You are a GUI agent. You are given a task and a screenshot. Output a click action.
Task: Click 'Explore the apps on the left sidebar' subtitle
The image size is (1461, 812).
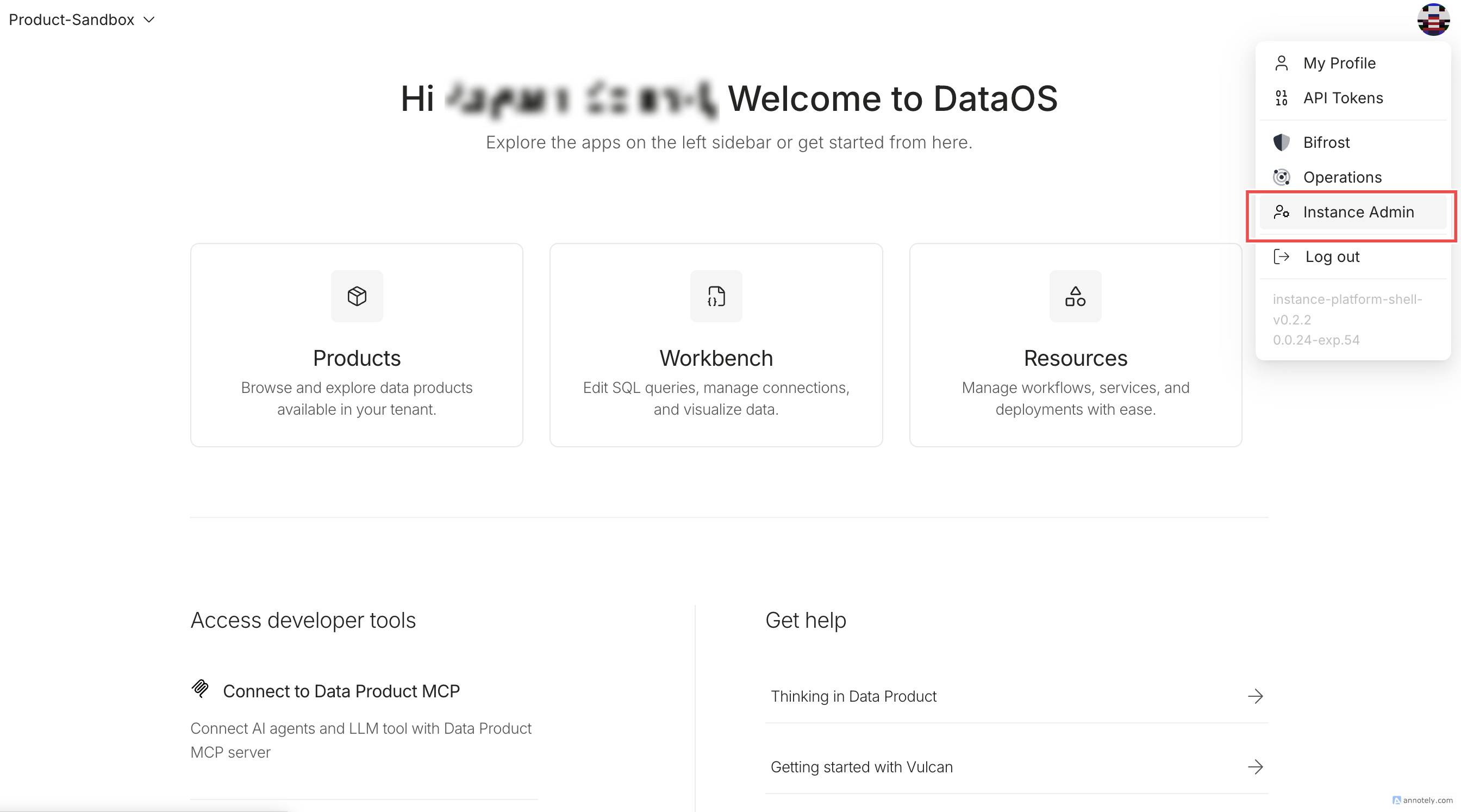point(729,142)
